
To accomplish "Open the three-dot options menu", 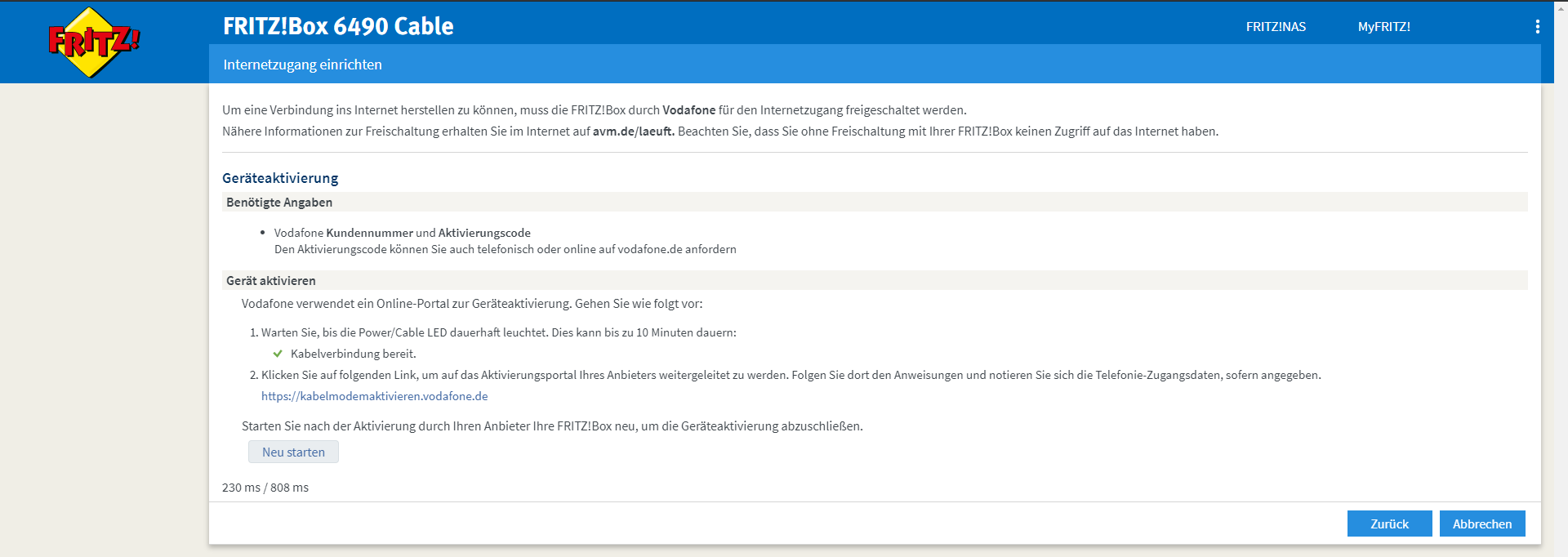I will tap(1538, 27).
